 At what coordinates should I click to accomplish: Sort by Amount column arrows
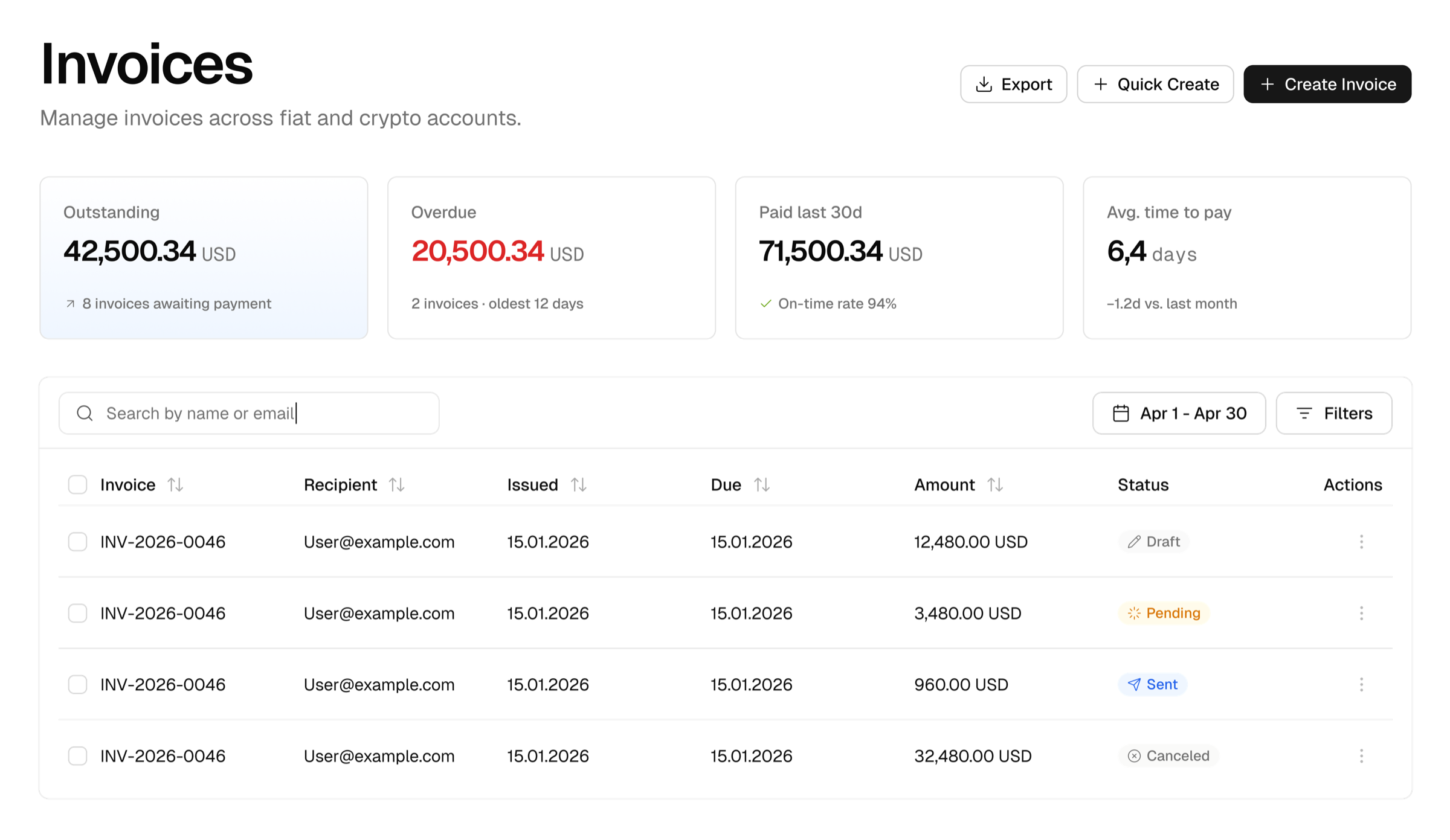coord(995,484)
